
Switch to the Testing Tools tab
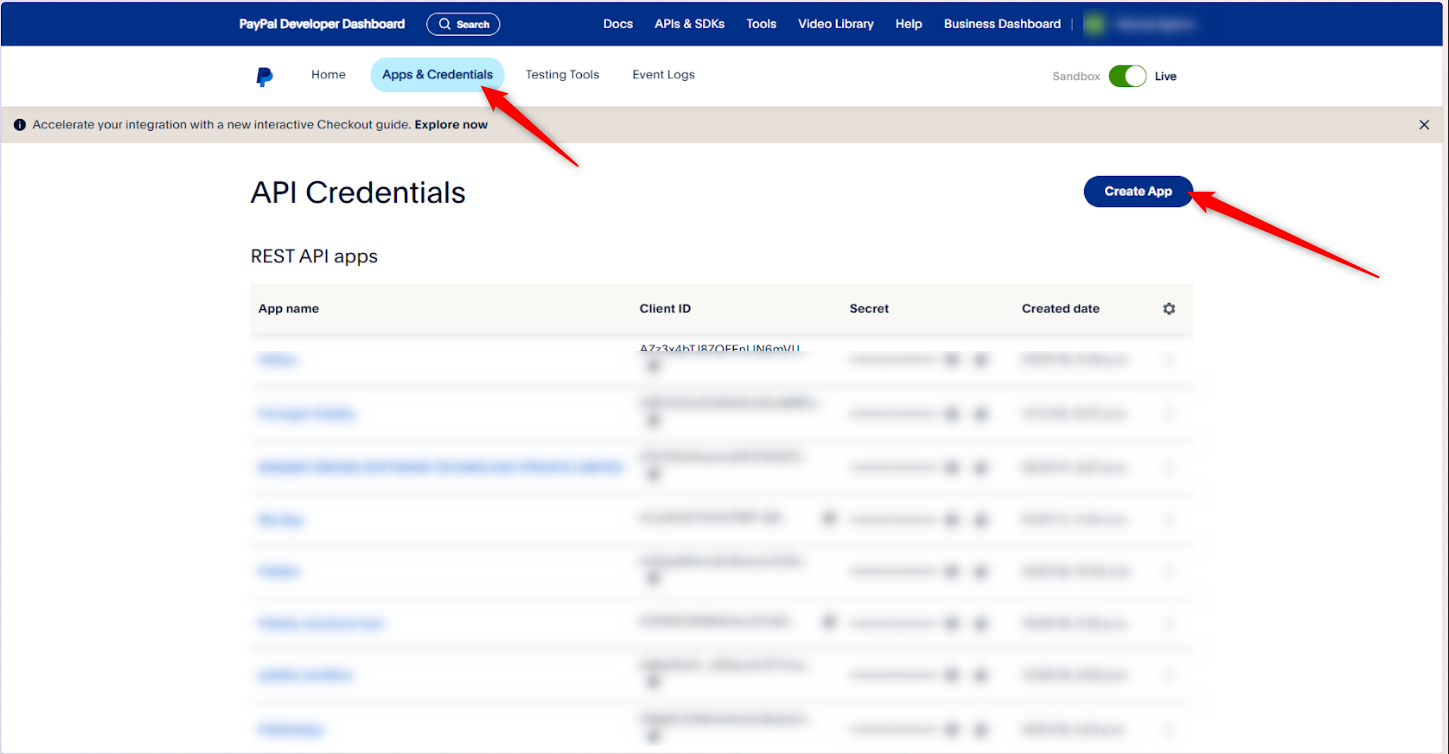(562, 75)
